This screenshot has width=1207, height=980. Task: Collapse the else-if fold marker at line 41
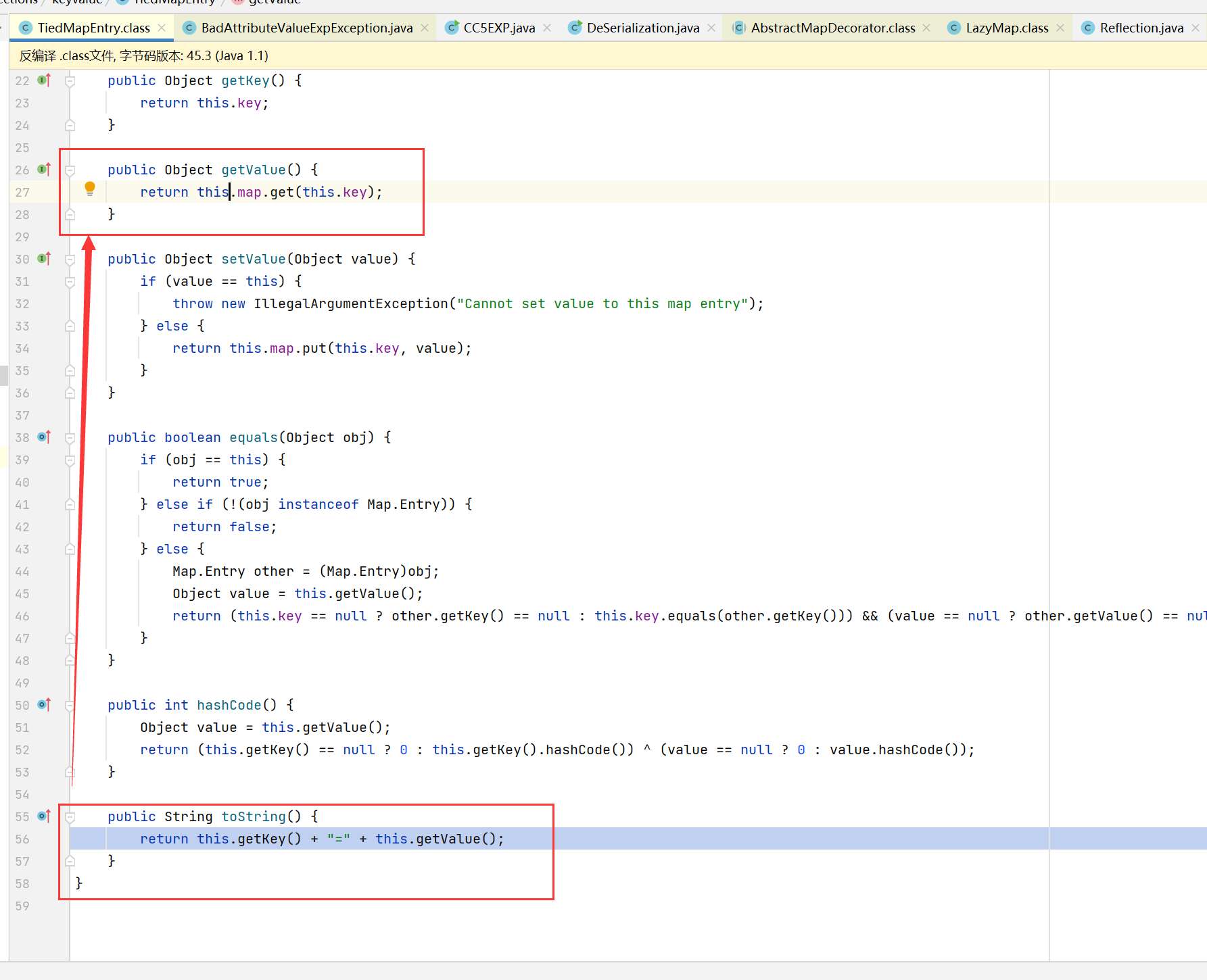(70, 505)
